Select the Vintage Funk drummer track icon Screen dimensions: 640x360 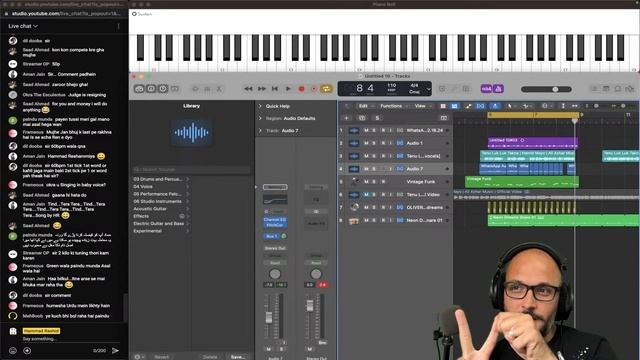point(354,182)
